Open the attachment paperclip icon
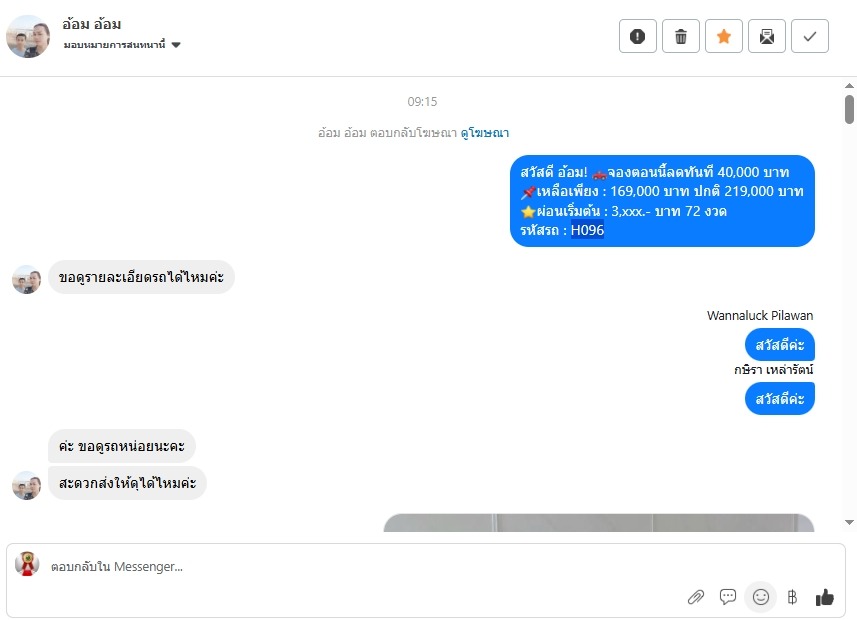 pos(696,597)
